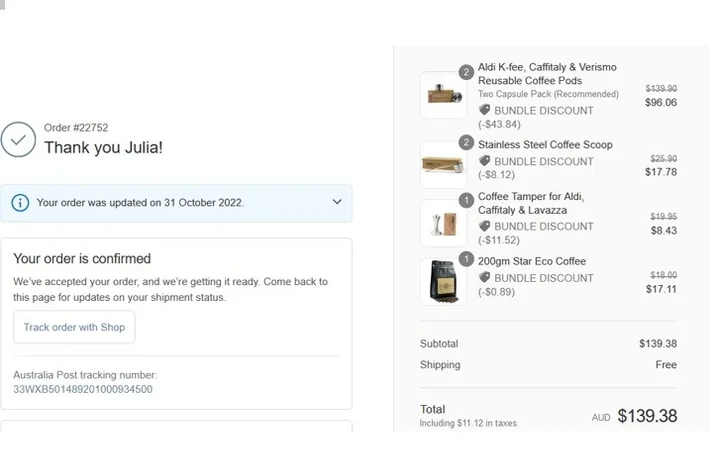Click the discount tag icon for Coffee Scoop
This screenshot has width=720, height=476.
click(484, 161)
